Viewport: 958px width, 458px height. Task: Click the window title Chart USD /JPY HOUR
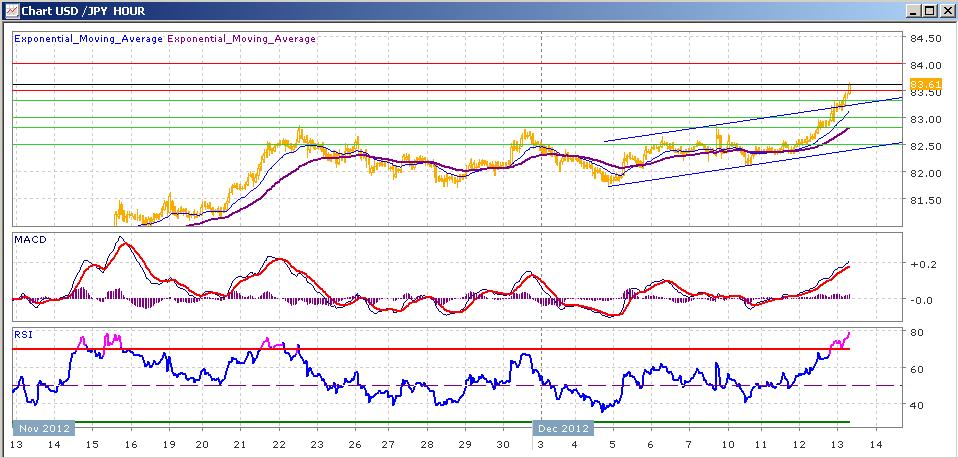click(x=84, y=11)
